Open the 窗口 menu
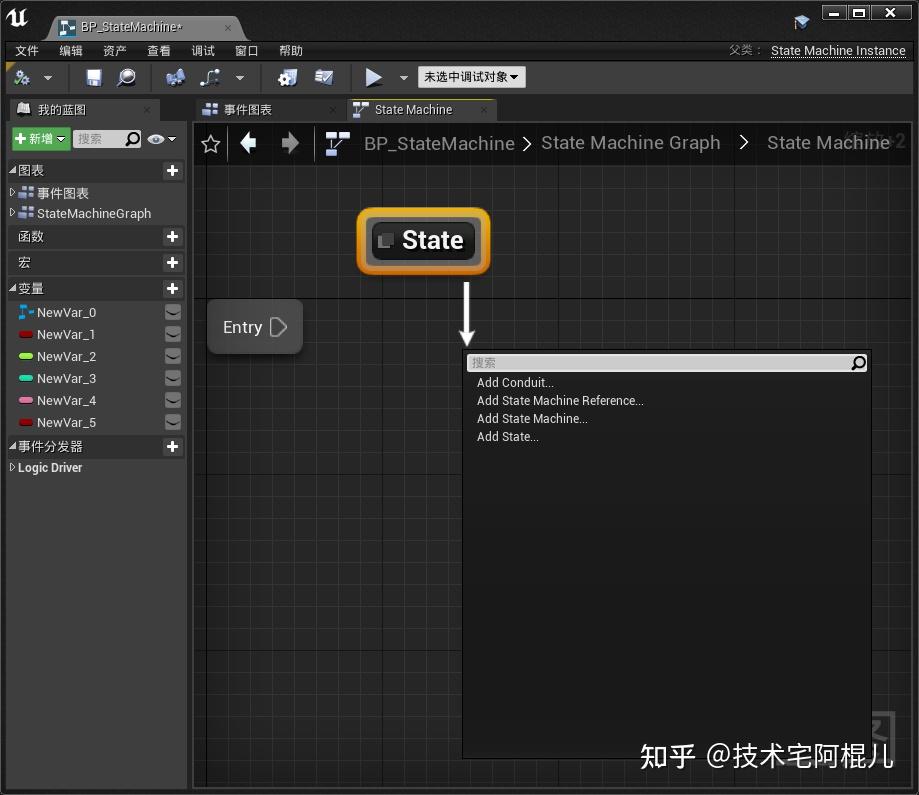Image resolution: width=919 pixels, height=795 pixels. click(x=246, y=50)
